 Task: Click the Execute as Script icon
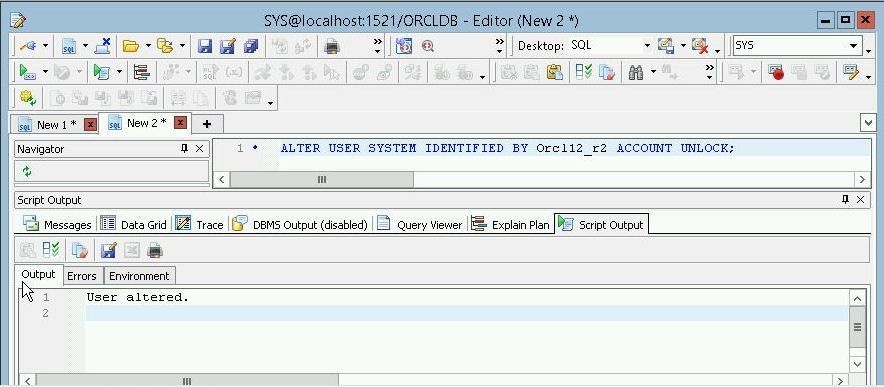tap(101, 72)
